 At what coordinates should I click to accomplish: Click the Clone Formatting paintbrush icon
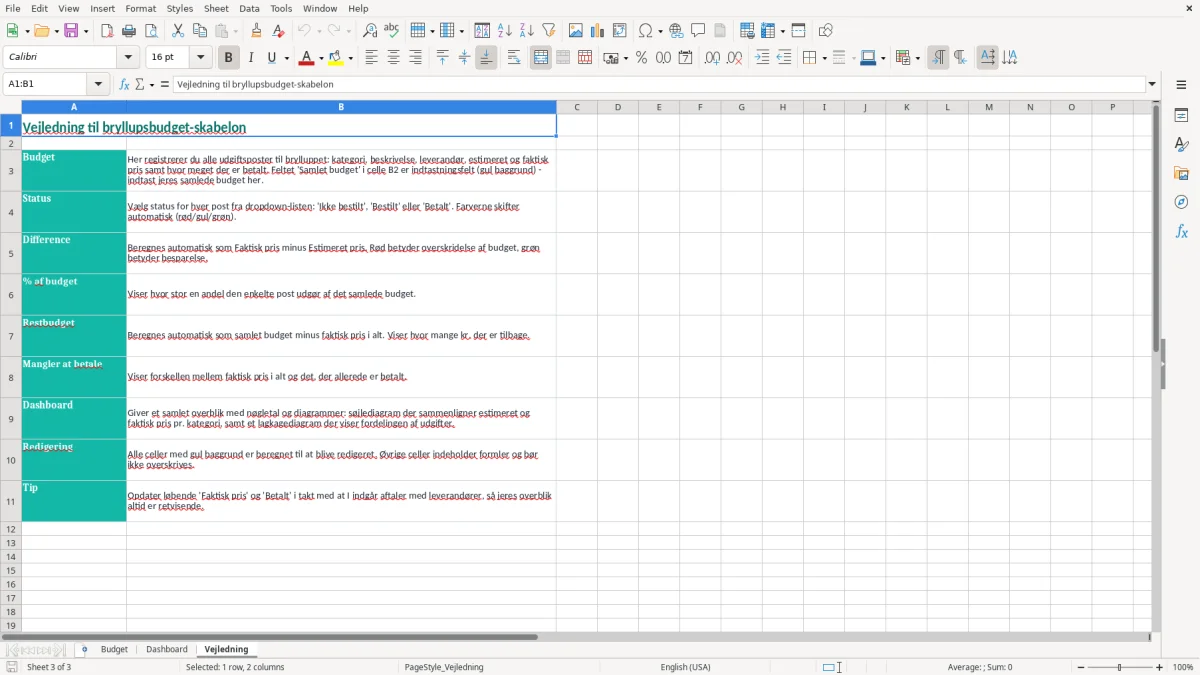[257, 31]
